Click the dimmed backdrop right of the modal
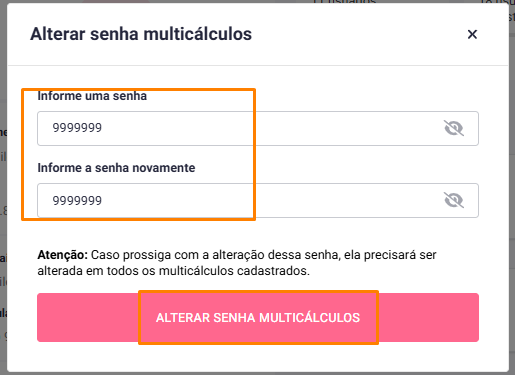The width and height of the screenshot is (515, 375). click(512, 187)
